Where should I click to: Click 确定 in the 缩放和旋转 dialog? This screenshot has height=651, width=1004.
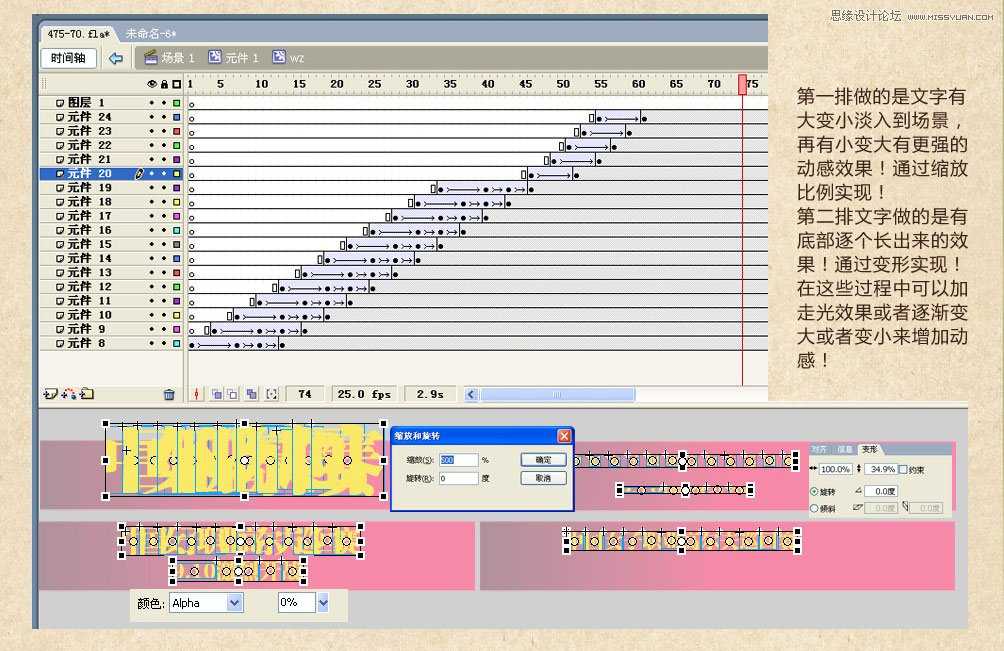(543, 460)
